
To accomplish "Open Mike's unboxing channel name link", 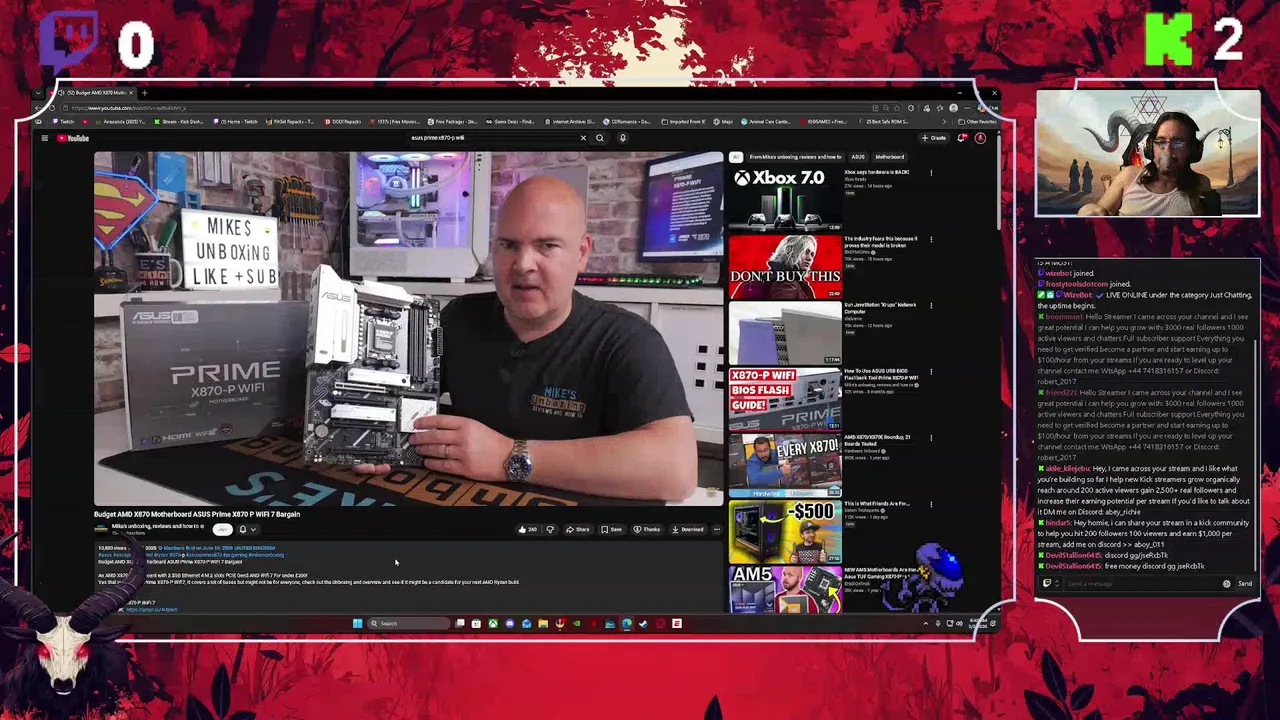I will [x=157, y=526].
